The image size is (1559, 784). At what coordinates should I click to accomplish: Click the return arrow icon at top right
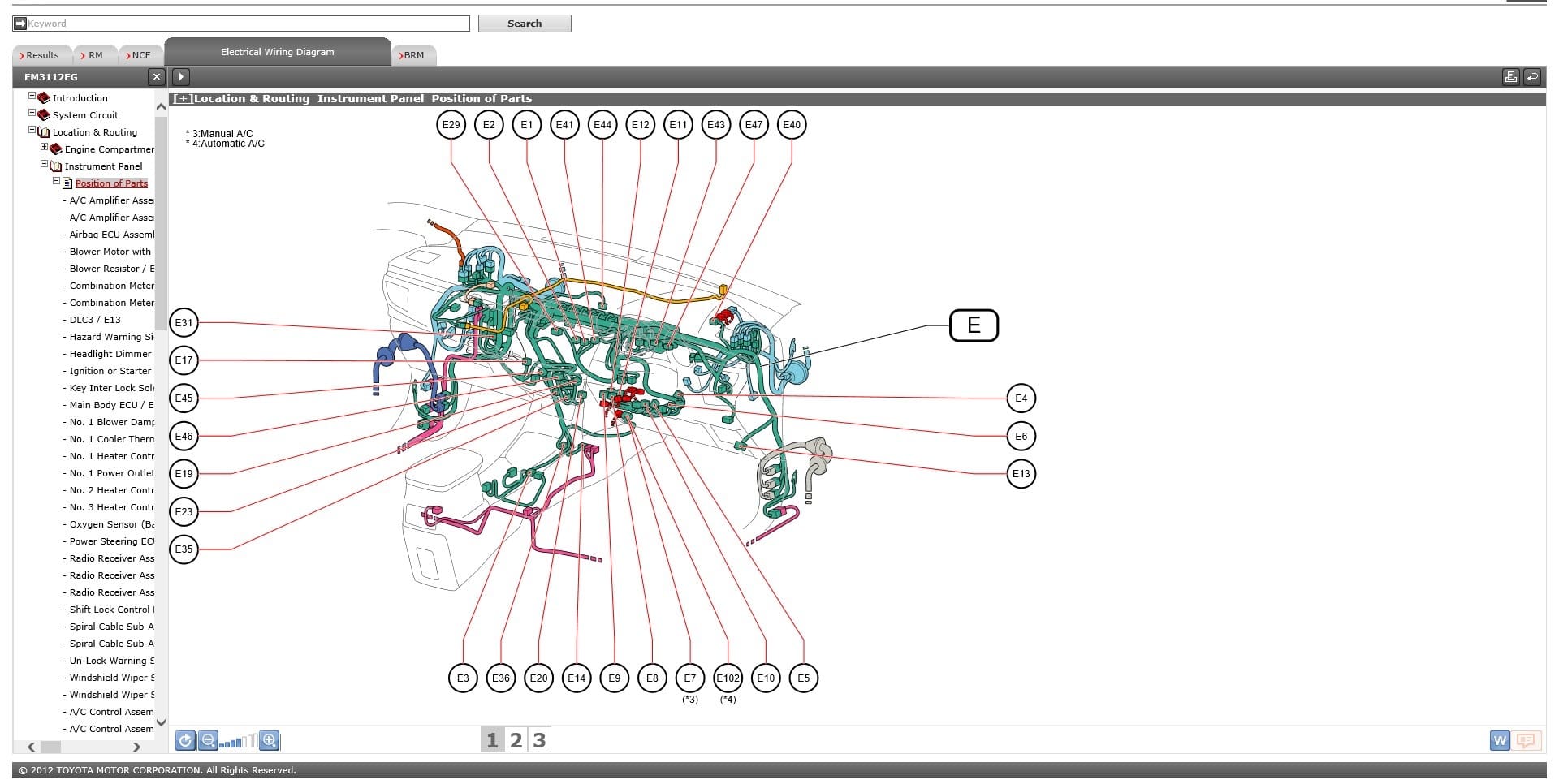click(x=1531, y=77)
